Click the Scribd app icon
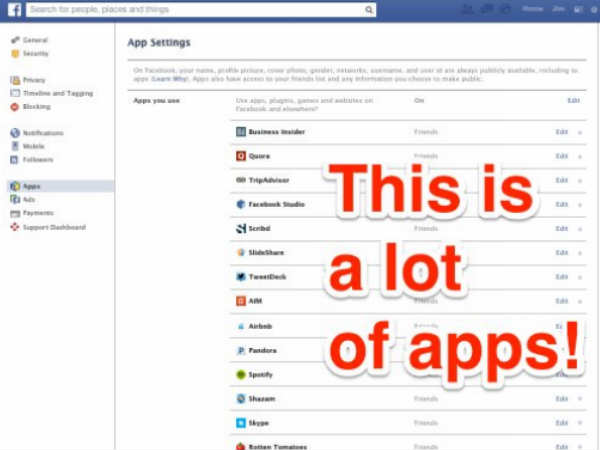This screenshot has height=450, width=600. point(241,228)
